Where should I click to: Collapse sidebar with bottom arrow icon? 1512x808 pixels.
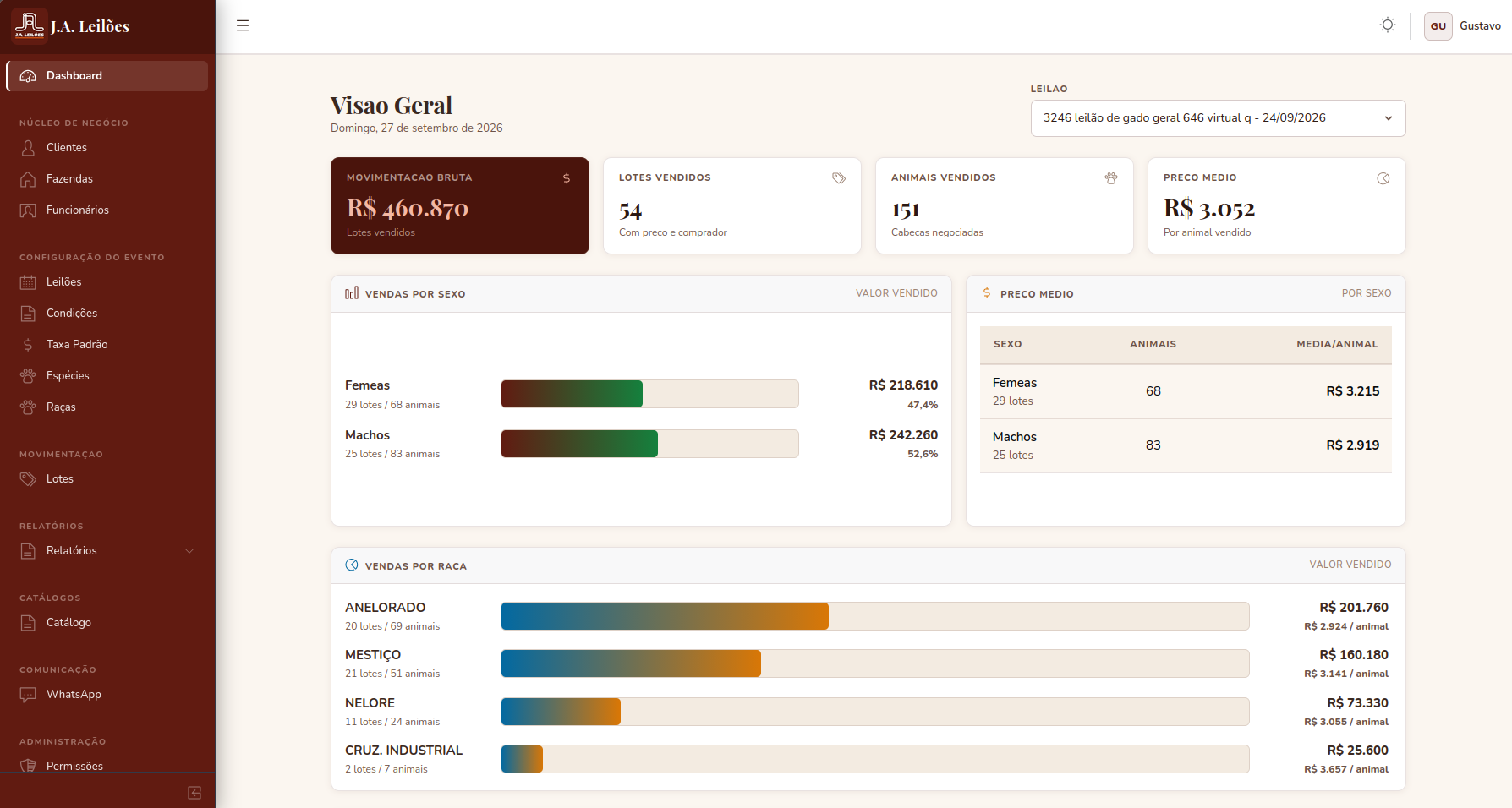194,793
